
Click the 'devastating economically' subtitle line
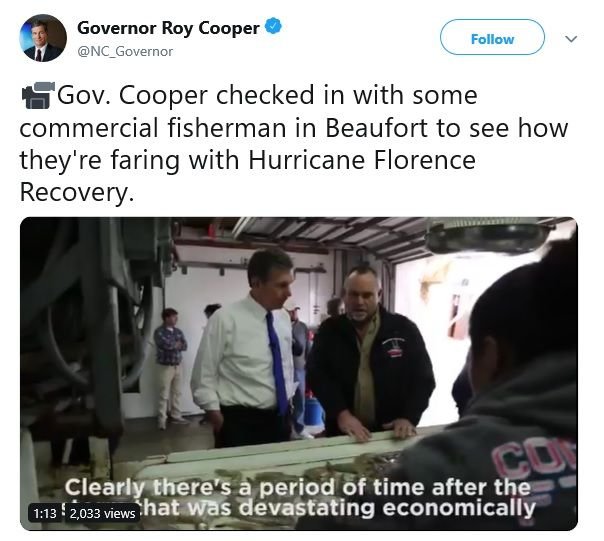click(x=386, y=508)
